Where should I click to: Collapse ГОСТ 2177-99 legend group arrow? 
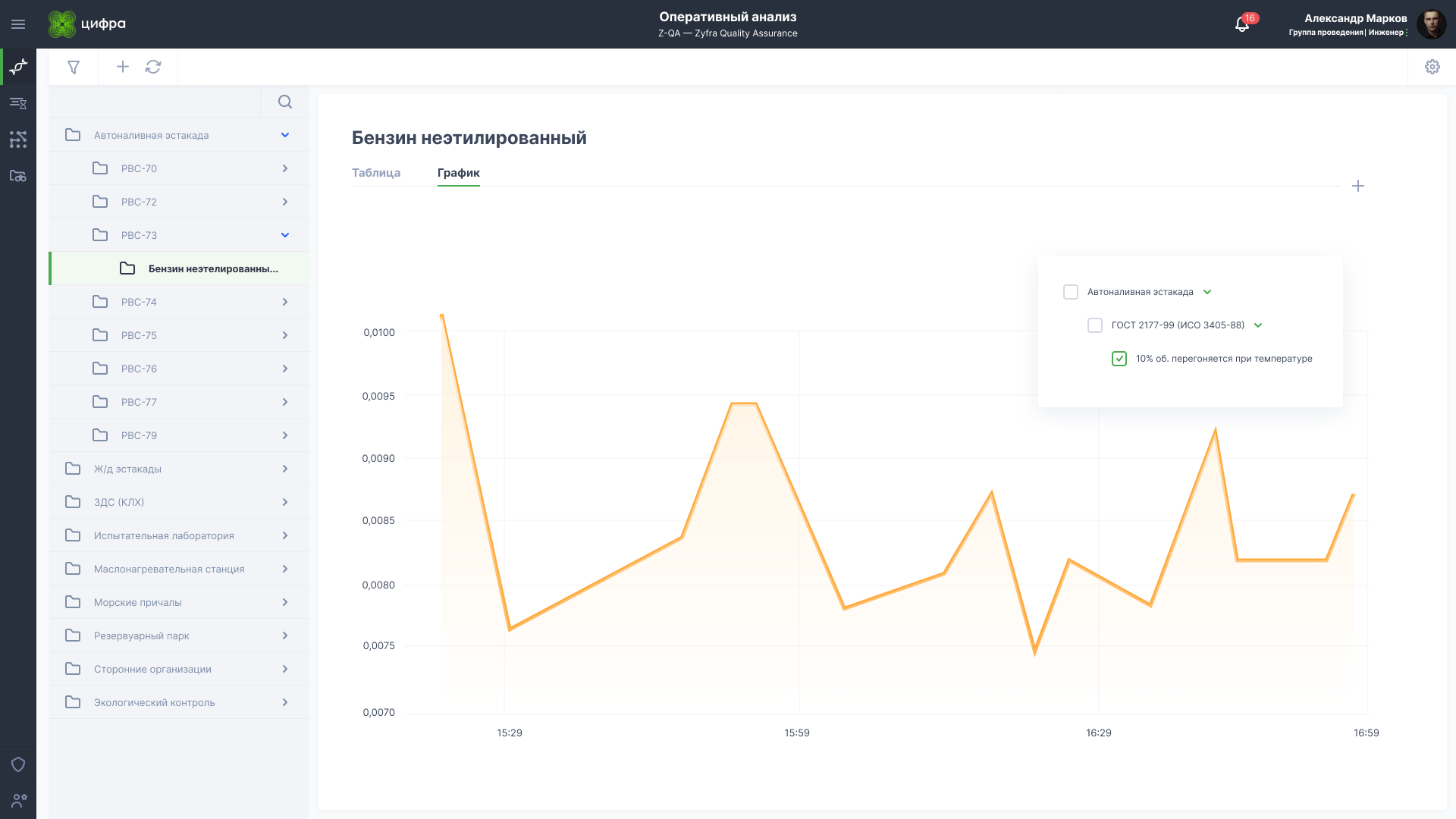pyautogui.click(x=1258, y=325)
